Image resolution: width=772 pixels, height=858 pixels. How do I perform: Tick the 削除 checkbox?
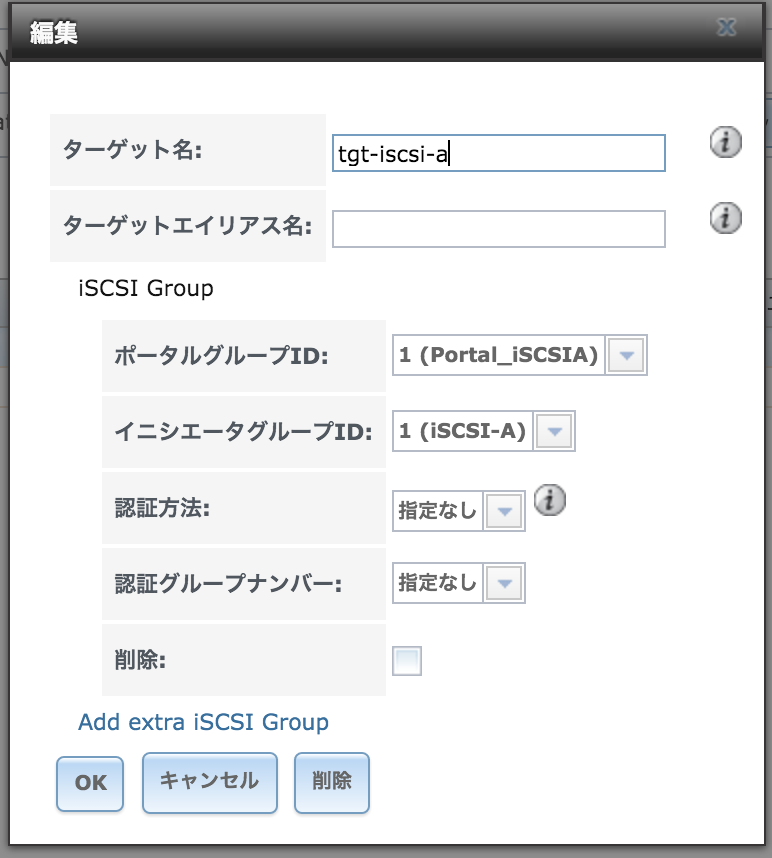pos(407,661)
